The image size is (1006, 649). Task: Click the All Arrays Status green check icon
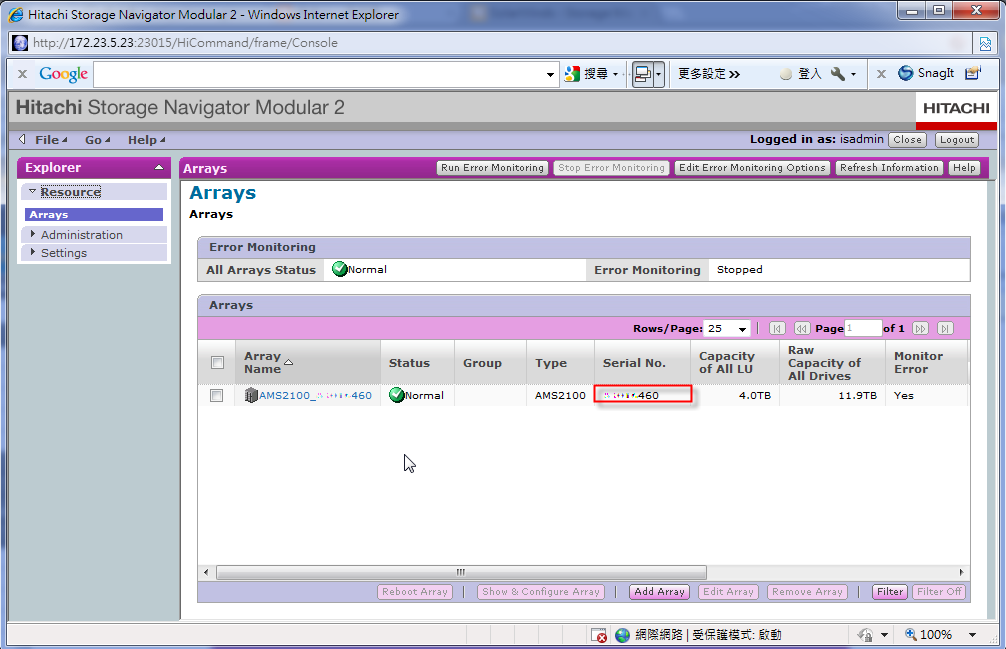click(x=339, y=269)
